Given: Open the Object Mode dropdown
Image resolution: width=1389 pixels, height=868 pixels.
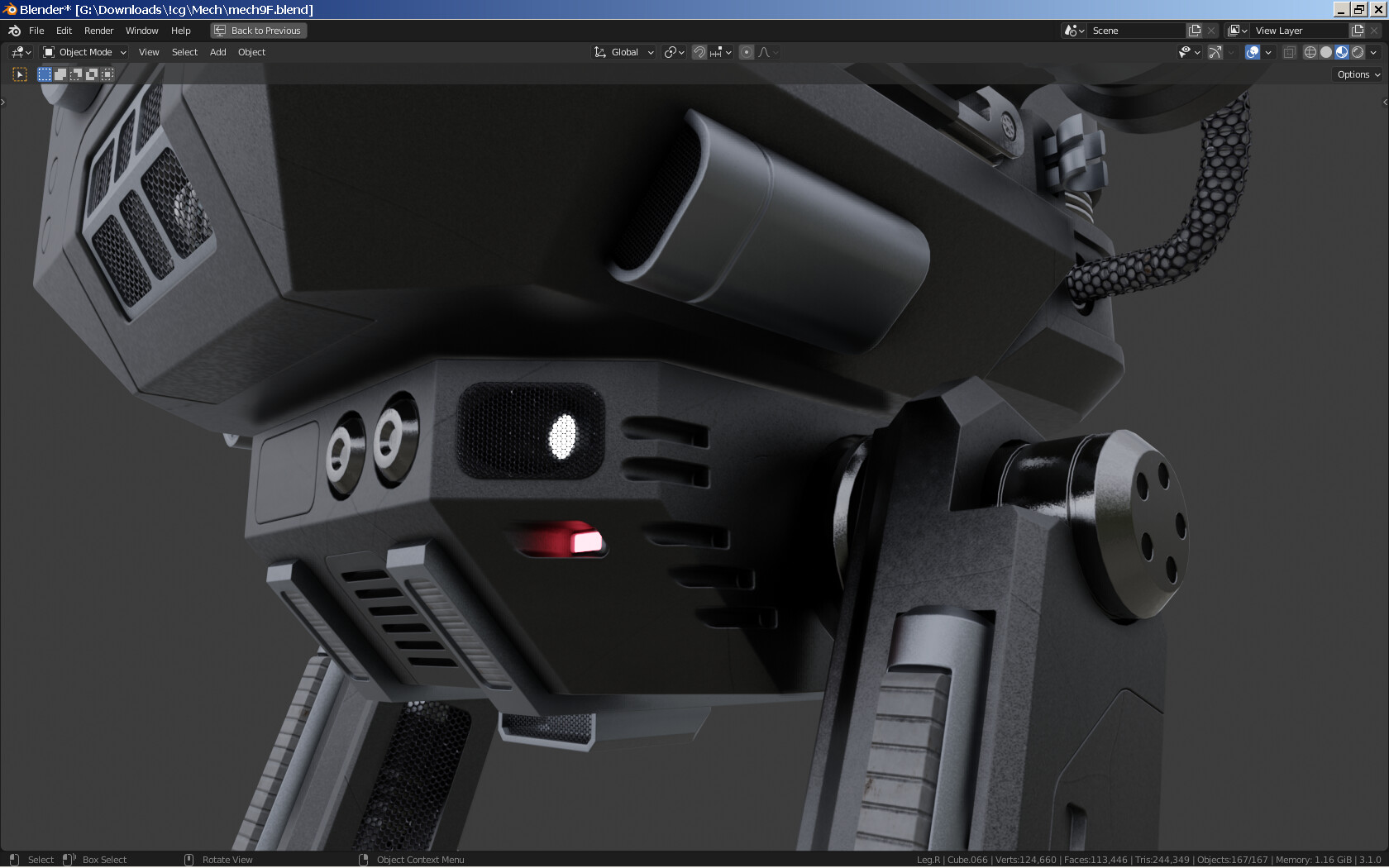Looking at the screenshot, I should (x=83, y=52).
